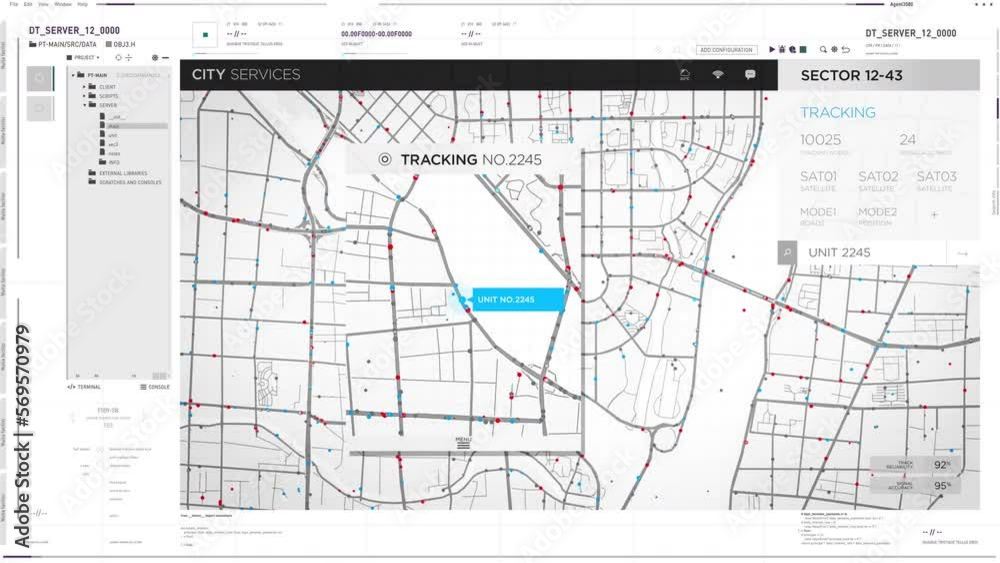Select the highlighted main file in SERVER
Image resolution: width=1000 pixels, height=563 pixels.
coord(133,126)
